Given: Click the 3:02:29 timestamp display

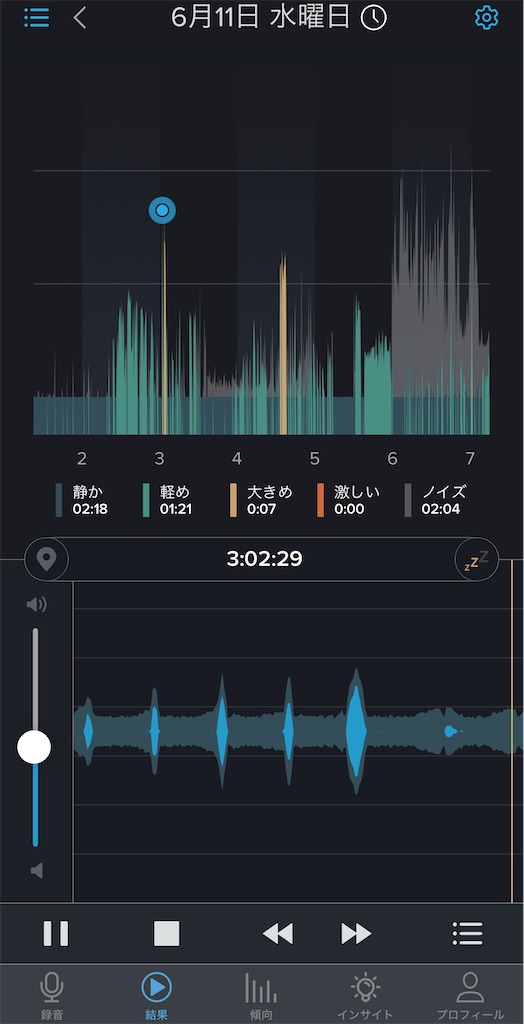Looking at the screenshot, I should (264, 559).
